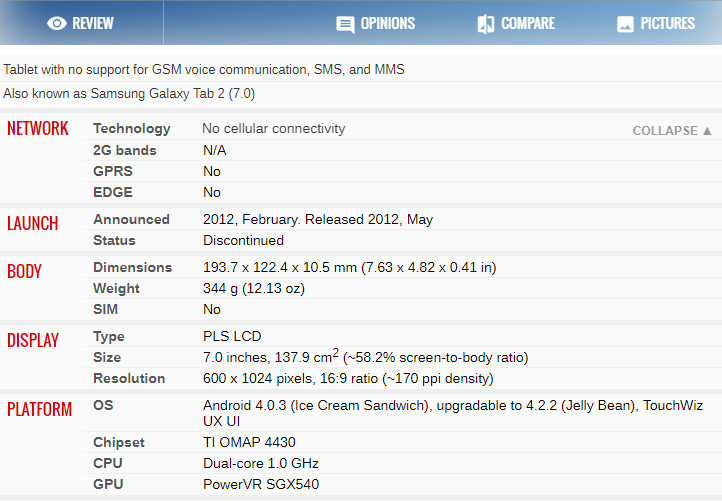Click the Announced spec label
The height and width of the screenshot is (501, 722).
[132, 219]
